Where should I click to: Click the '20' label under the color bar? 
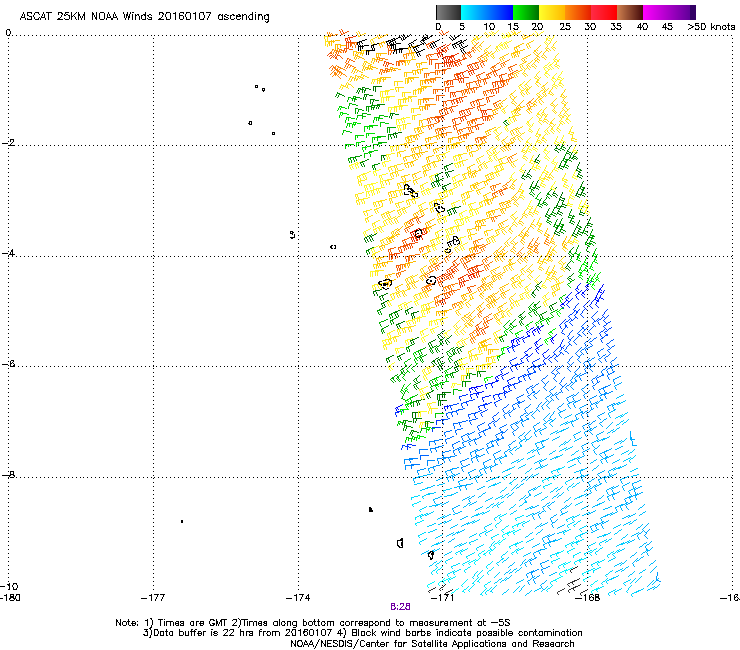click(x=537, y=27)
